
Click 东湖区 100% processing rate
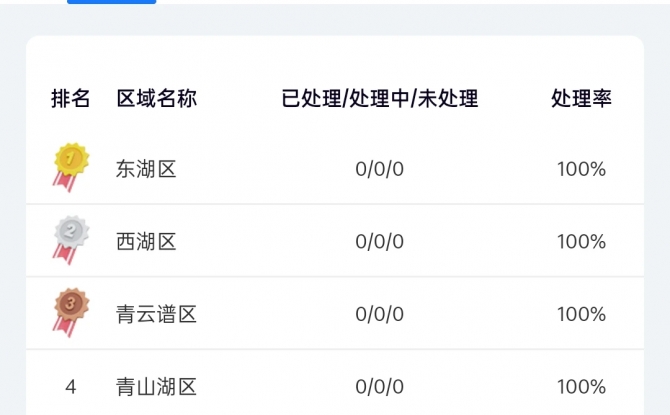click(x=582, y=169)
